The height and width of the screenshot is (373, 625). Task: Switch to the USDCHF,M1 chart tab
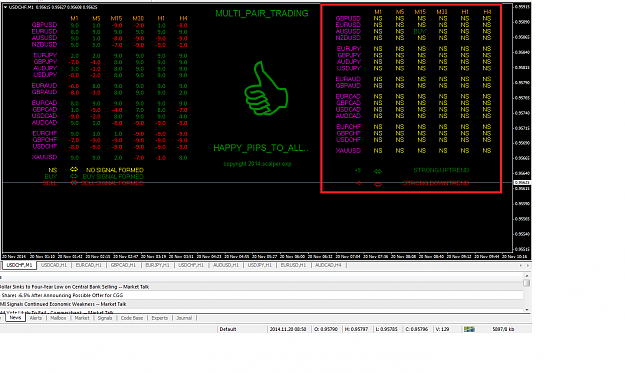pos(19,265)
